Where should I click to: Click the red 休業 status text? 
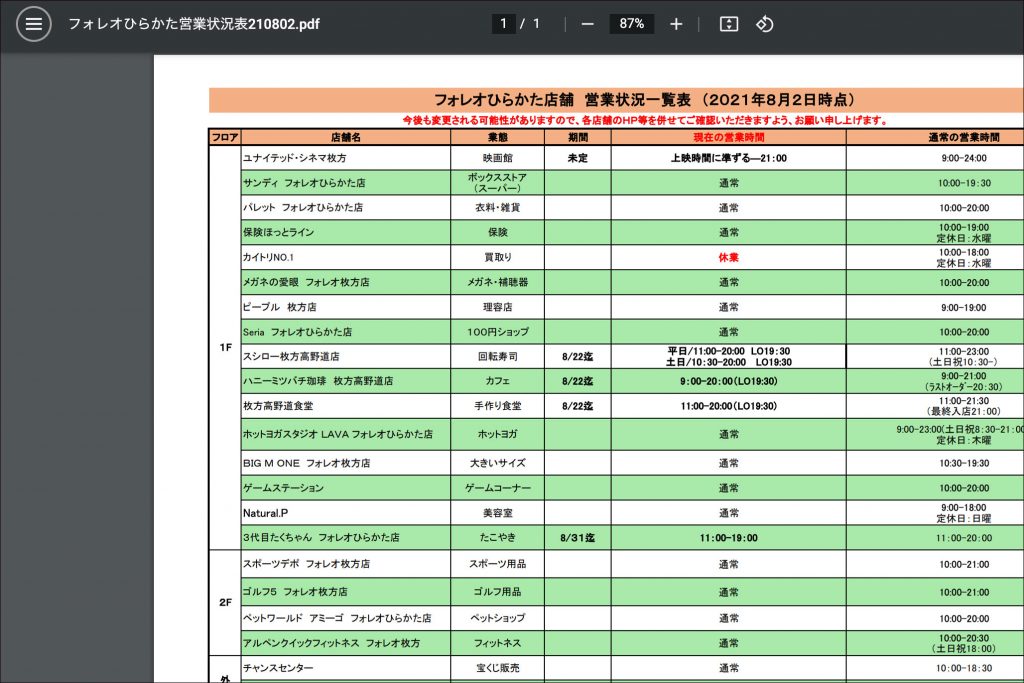728,257
